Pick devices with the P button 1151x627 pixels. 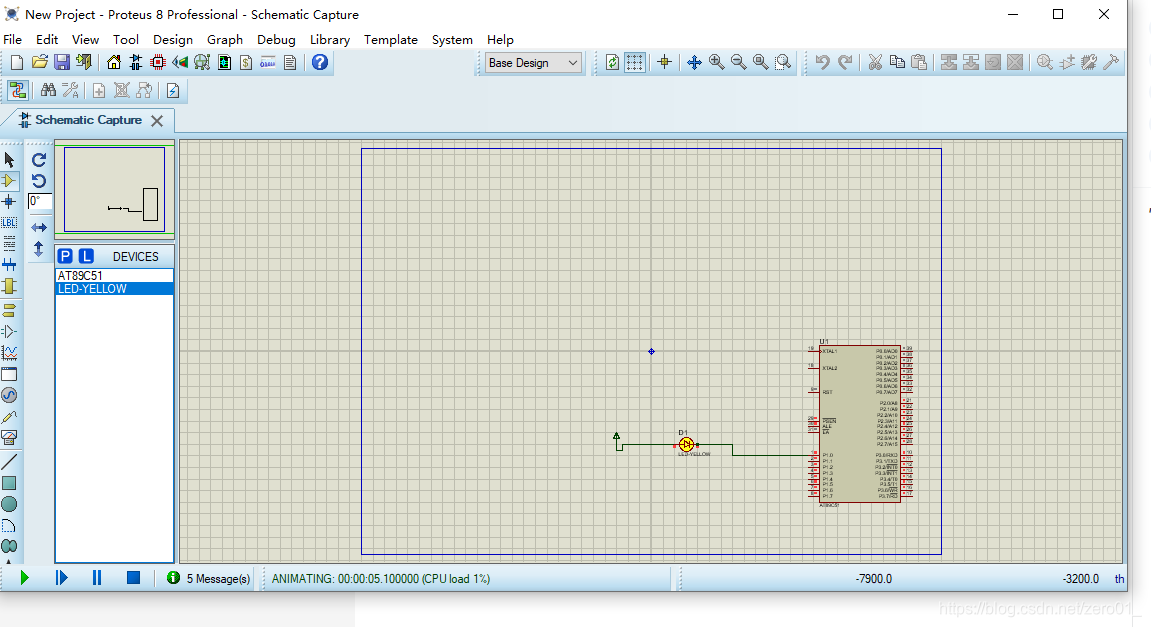point(65,256)
